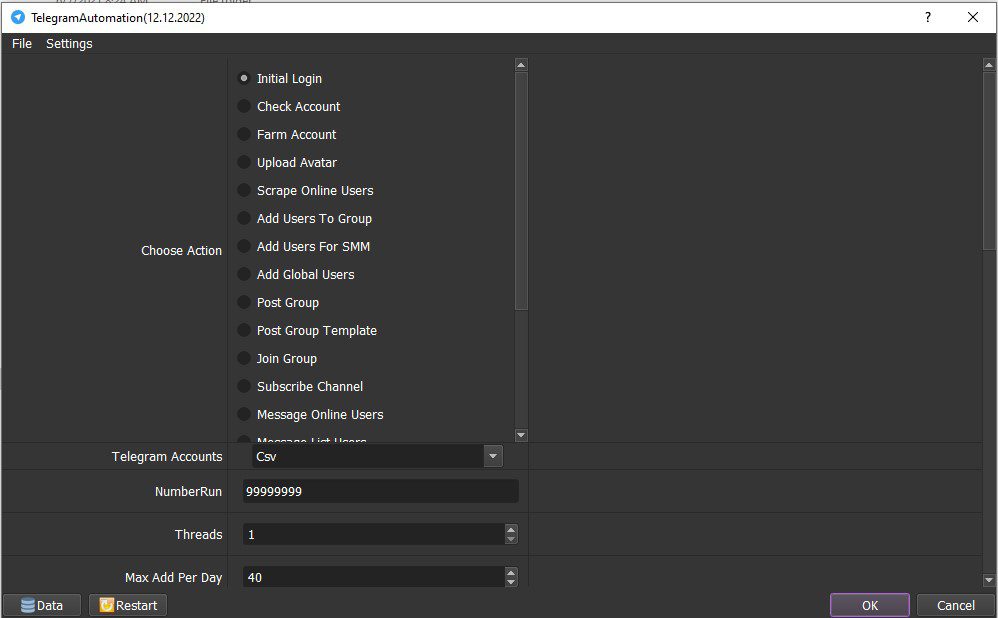Choose the Post Group action
The height and width of the screenshot is (618, 998).
[x=278, y=302]
